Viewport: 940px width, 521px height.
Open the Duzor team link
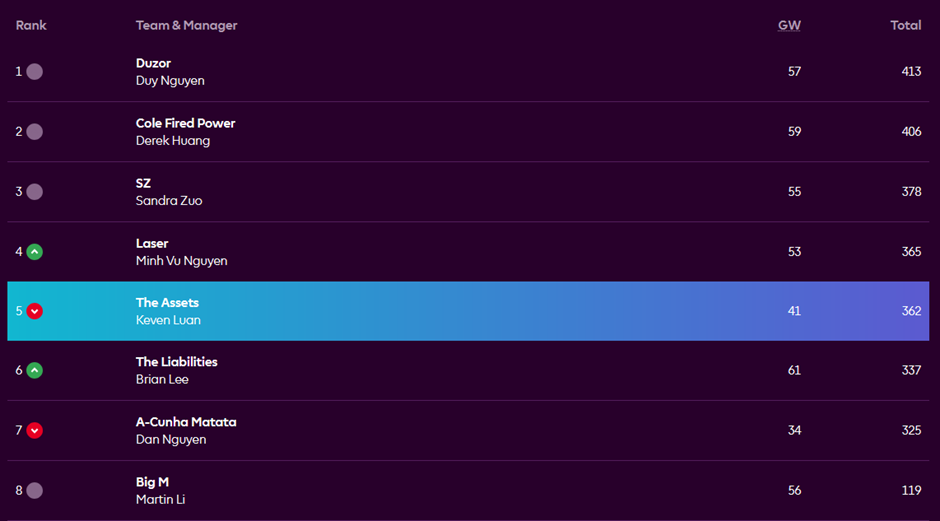click(x=153, y=63)
